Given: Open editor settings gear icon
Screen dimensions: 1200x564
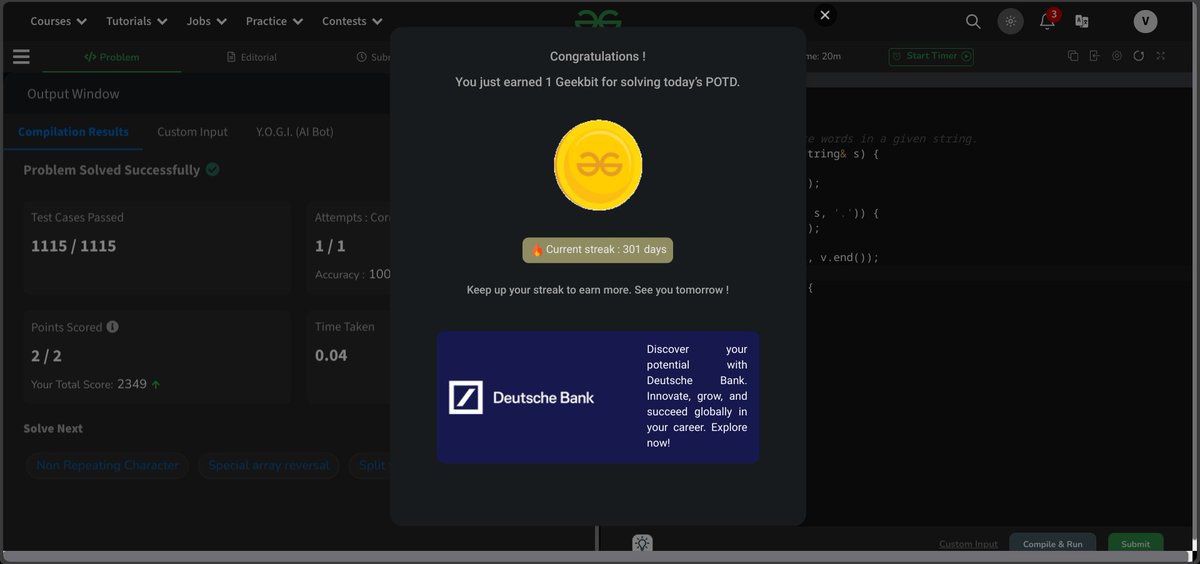Looking at the screenshot, I should point(1117,56).
